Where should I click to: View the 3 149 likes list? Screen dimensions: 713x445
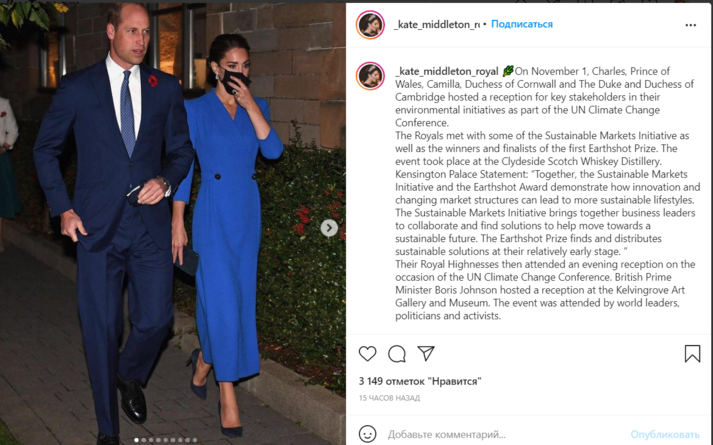click(420, 381)
